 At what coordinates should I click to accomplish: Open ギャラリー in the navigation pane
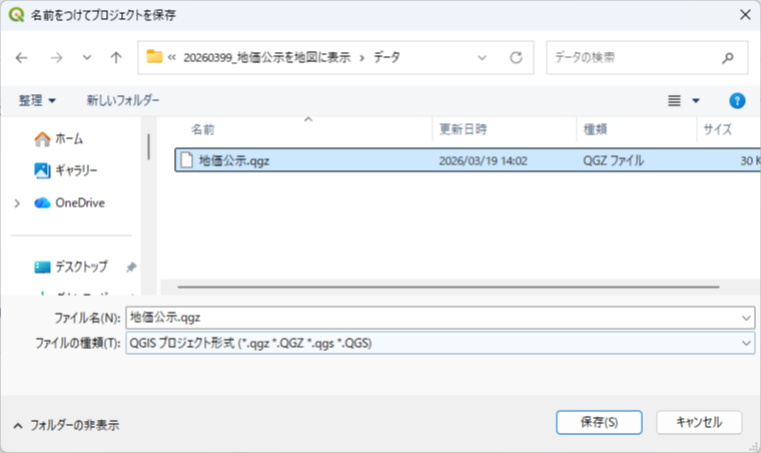pos(66,170)
